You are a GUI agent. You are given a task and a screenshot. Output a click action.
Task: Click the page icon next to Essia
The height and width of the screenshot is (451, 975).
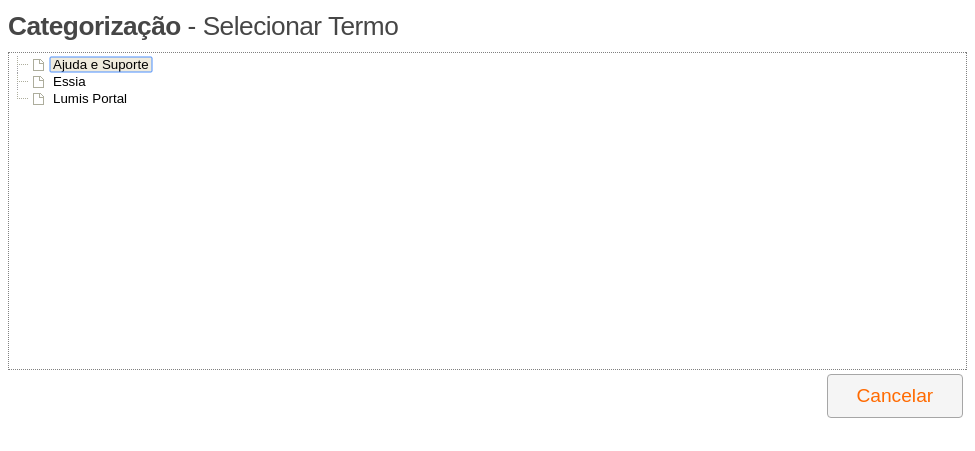click(39, 81)
